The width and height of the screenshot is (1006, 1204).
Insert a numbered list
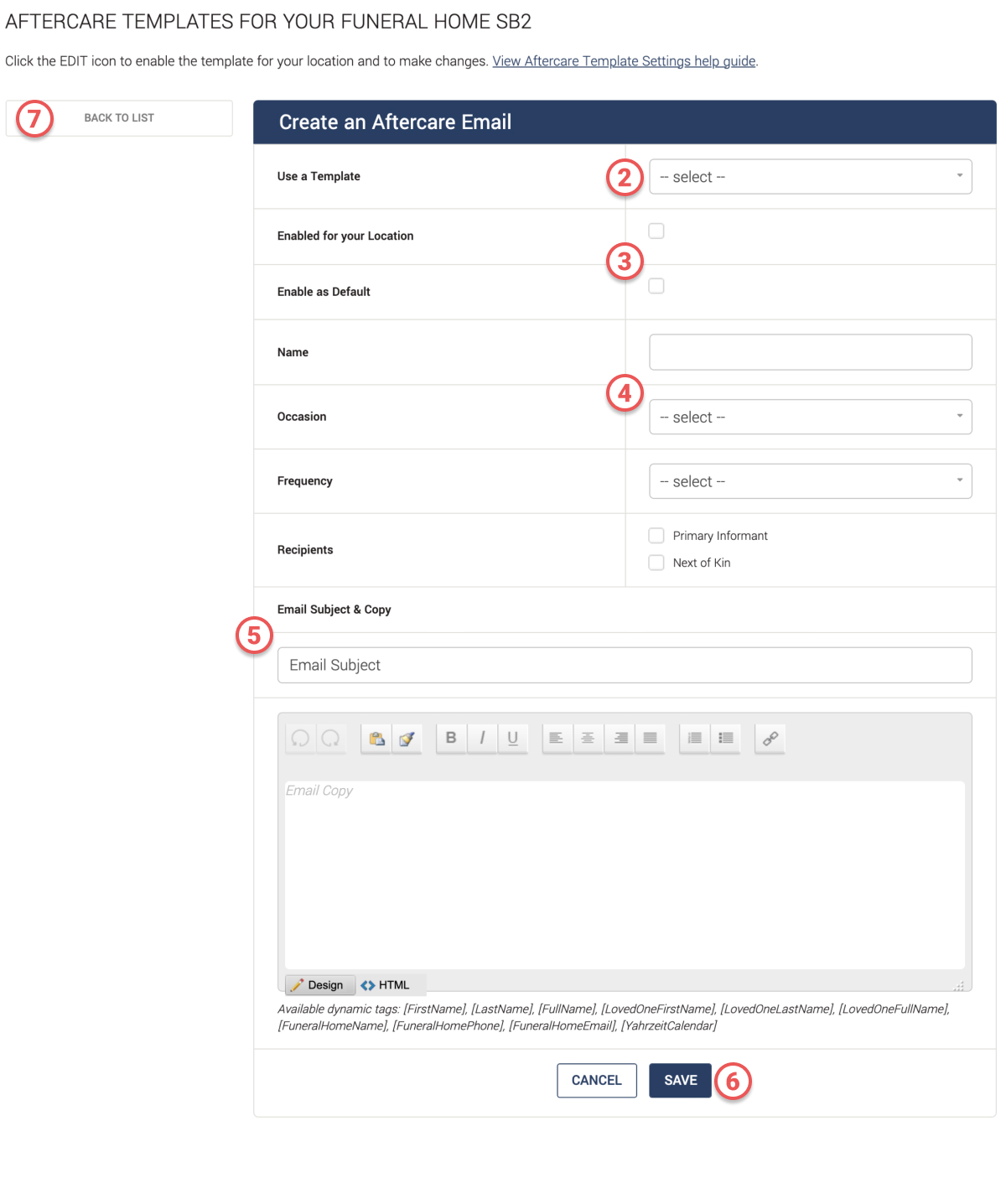694,738
